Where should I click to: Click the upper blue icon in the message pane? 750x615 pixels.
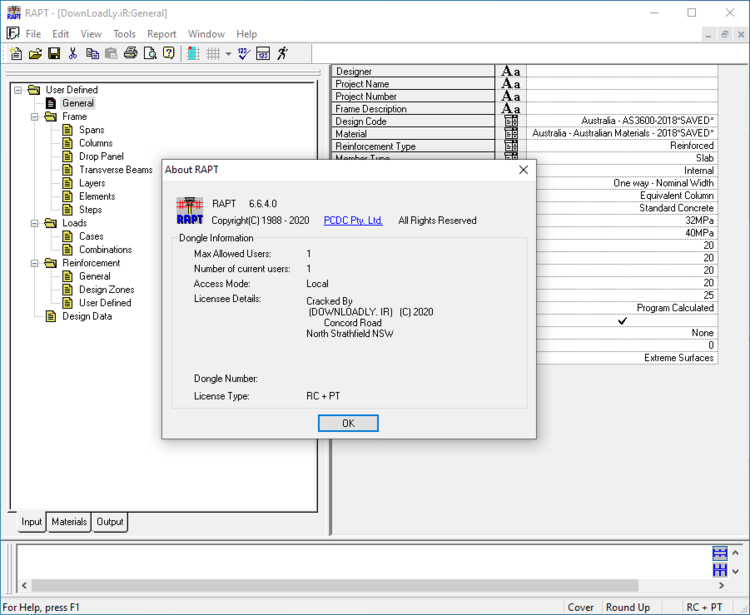point(720,553)
